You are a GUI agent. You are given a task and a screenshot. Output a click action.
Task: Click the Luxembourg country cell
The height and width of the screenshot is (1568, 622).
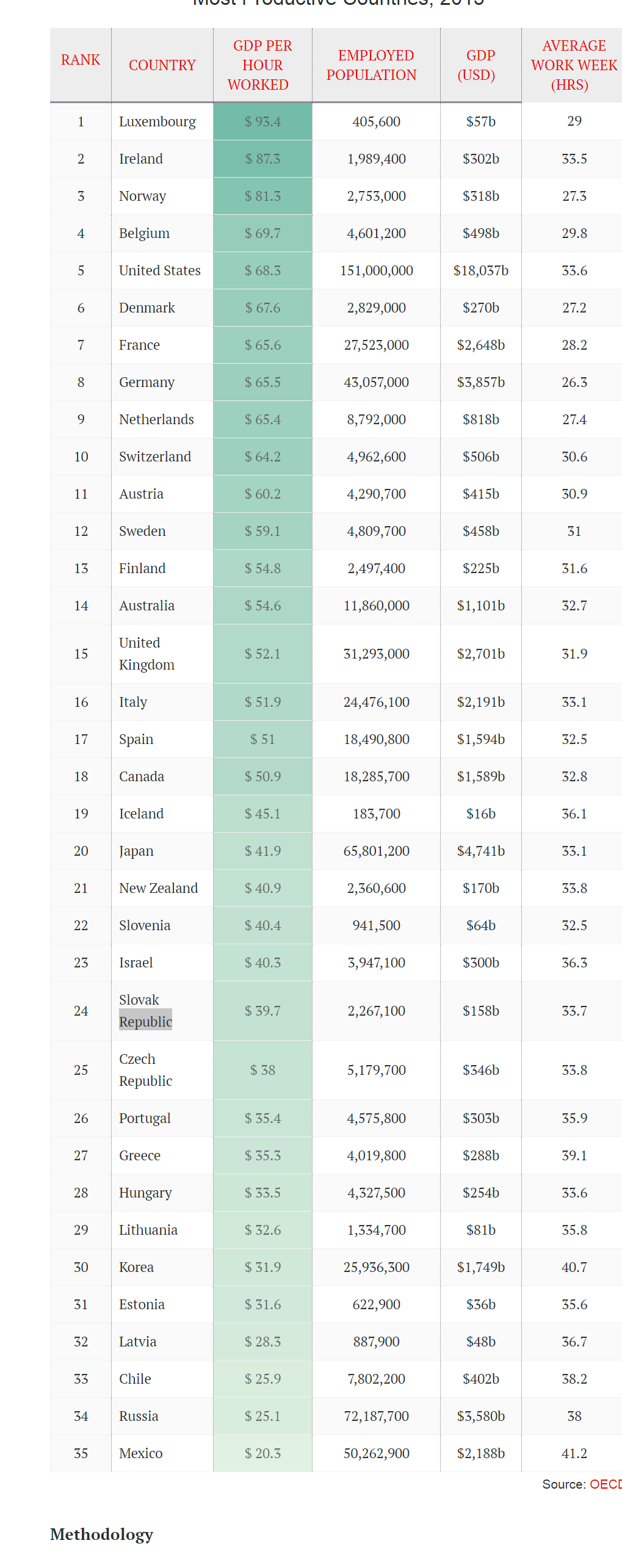pyautogui.click(x=157, y=121)
